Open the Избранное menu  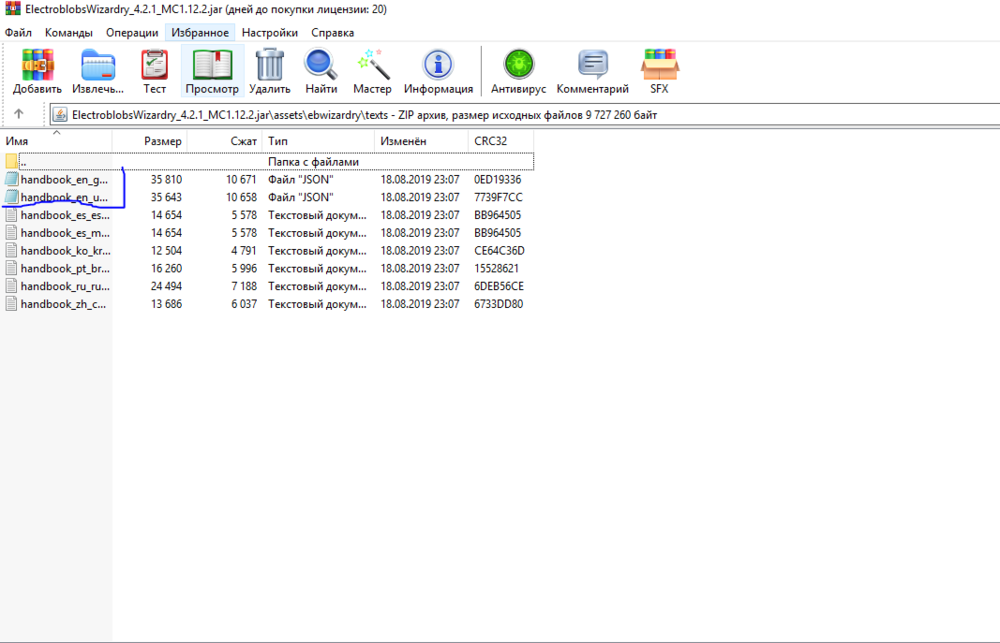coord(200,33)
